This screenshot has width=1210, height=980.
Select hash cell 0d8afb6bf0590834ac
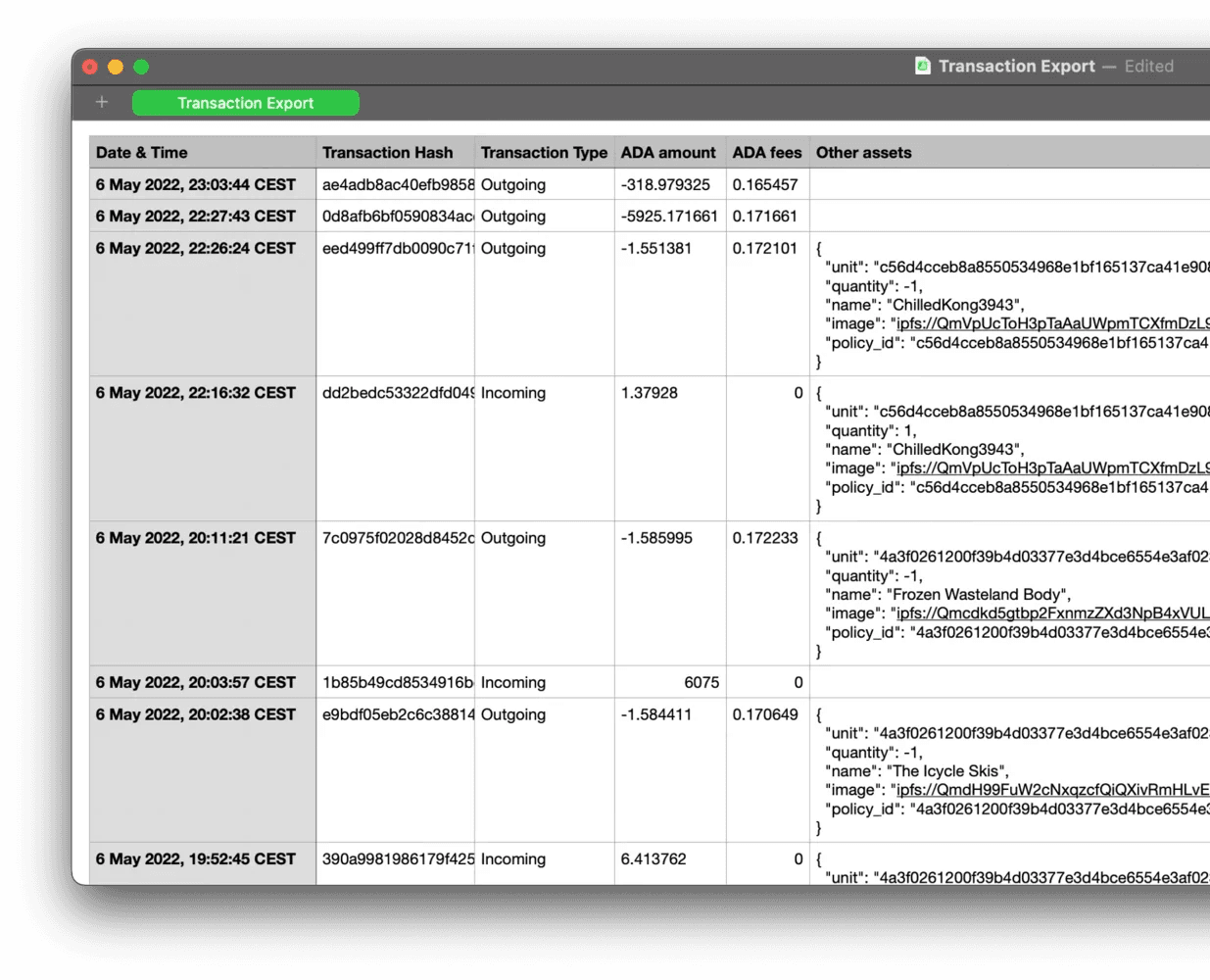(x=396, y=217)
